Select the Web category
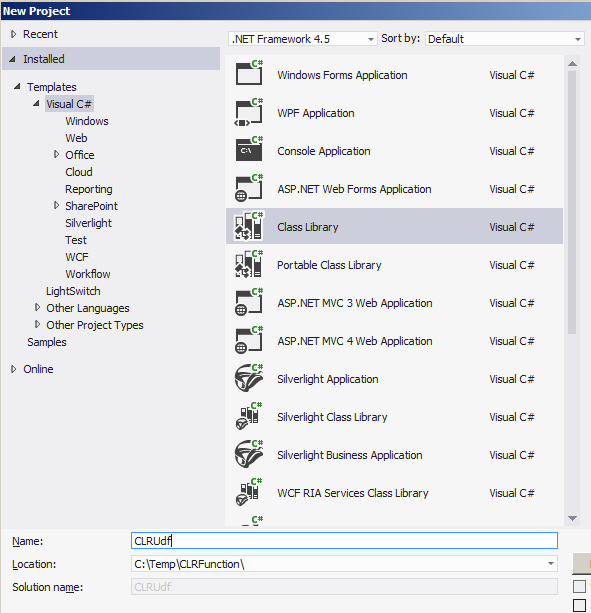The height and width of the screenshot is (613, 591). 76,138
